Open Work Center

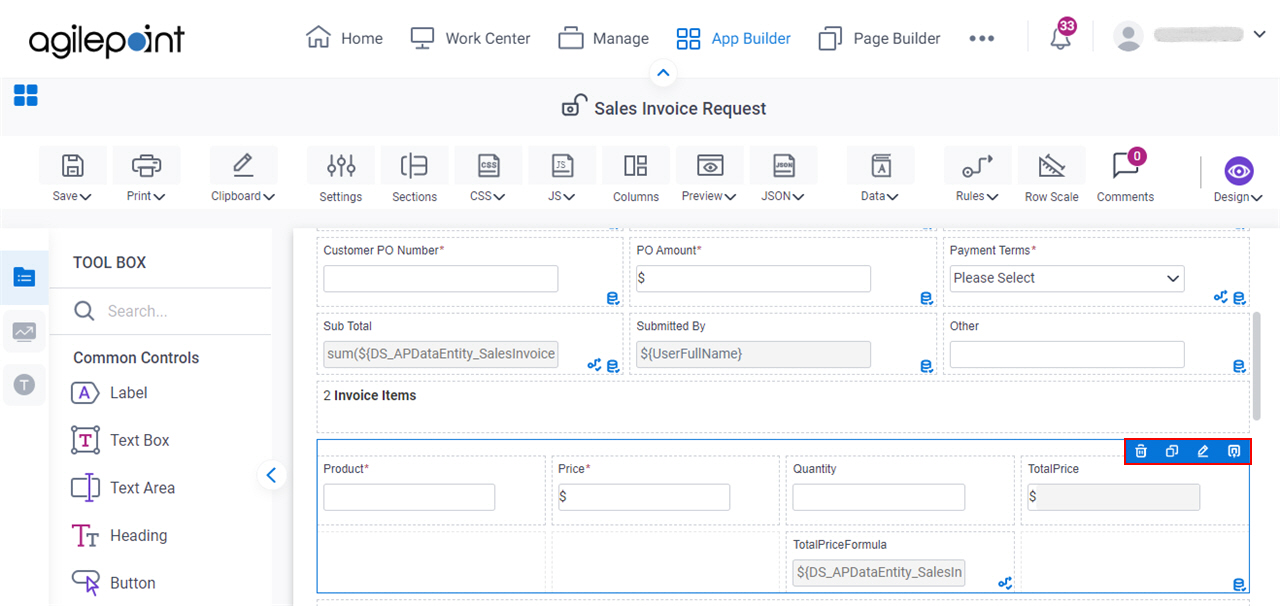point(470,38)
